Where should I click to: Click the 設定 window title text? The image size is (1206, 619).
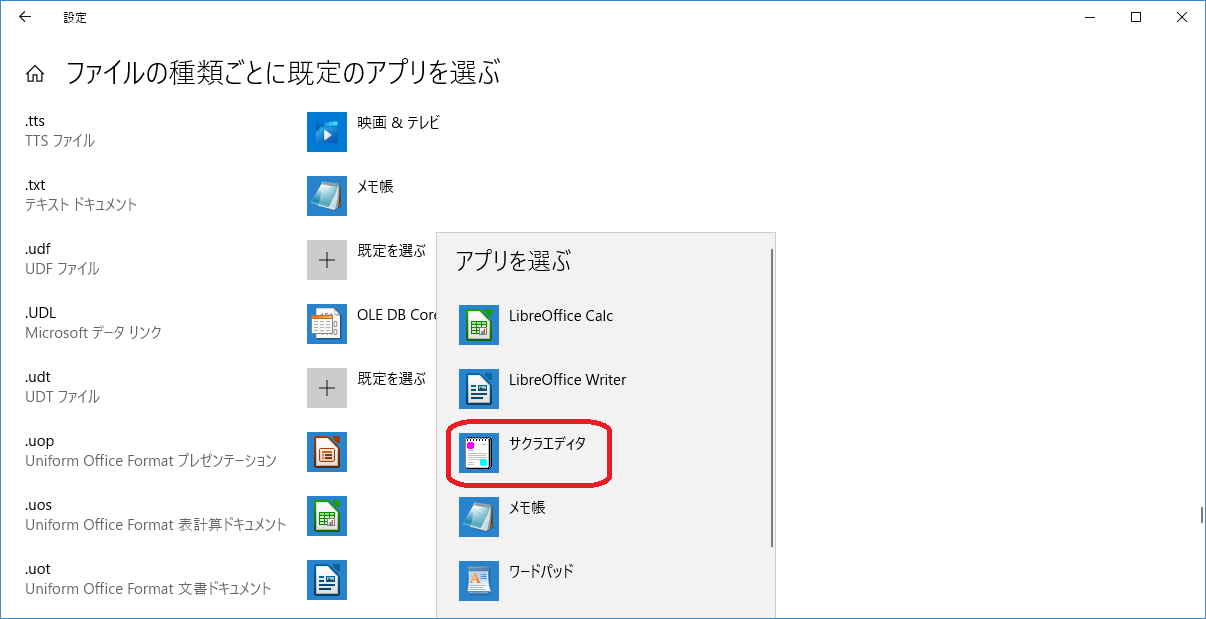point(74,17)
